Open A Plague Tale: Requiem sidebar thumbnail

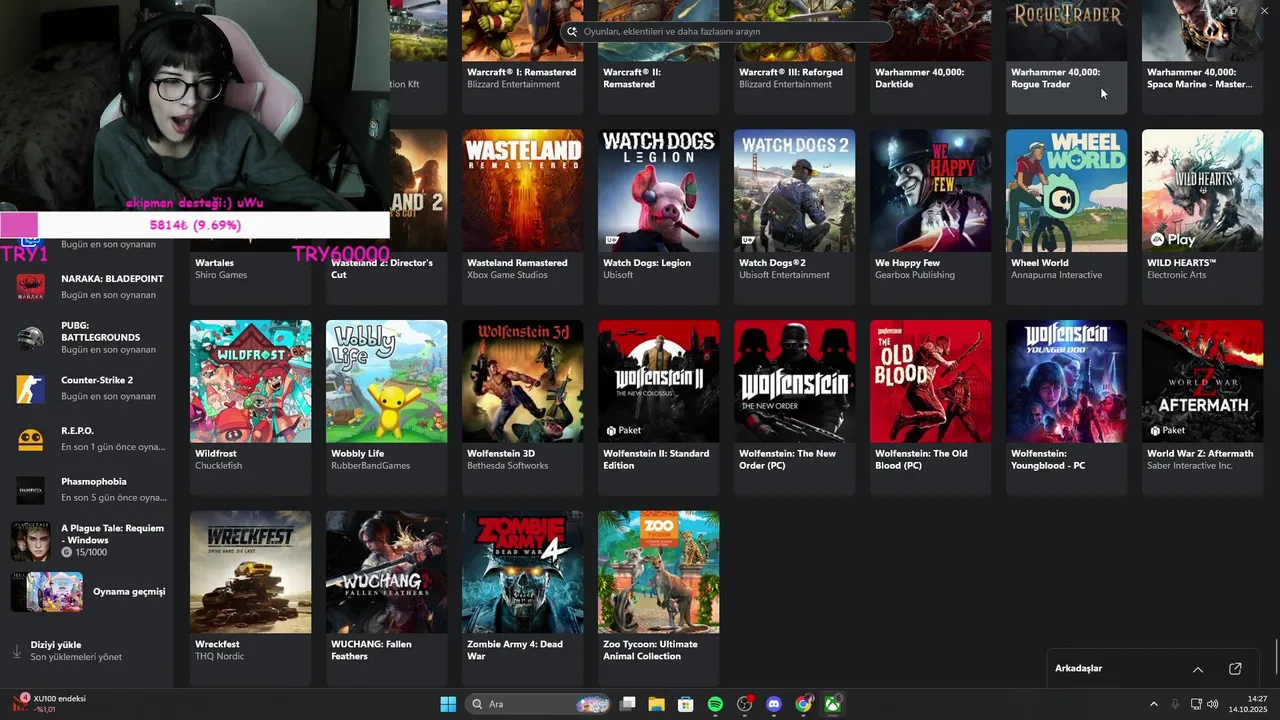point(30,541)
